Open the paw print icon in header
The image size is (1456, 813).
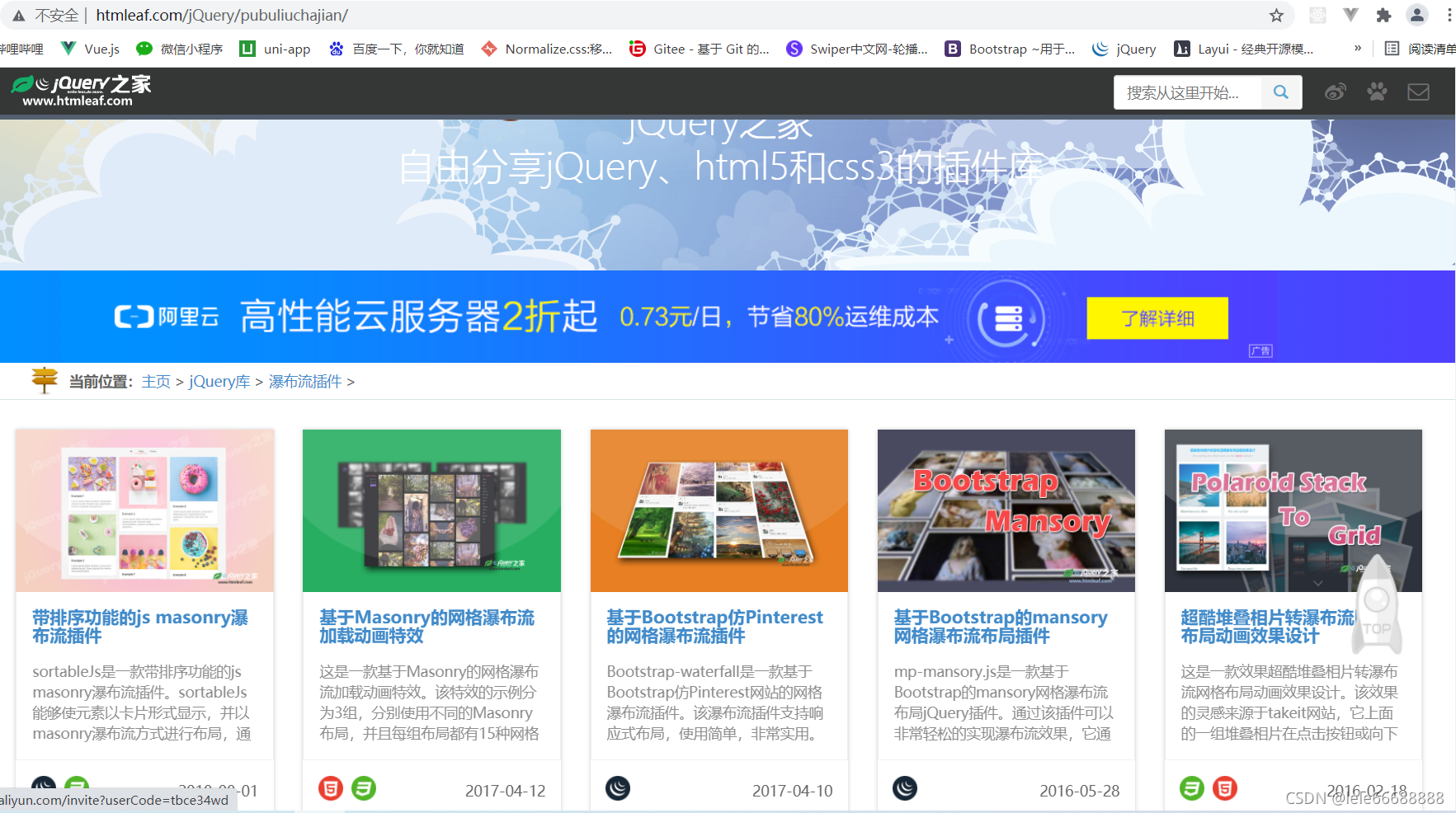click(1377, 92)
